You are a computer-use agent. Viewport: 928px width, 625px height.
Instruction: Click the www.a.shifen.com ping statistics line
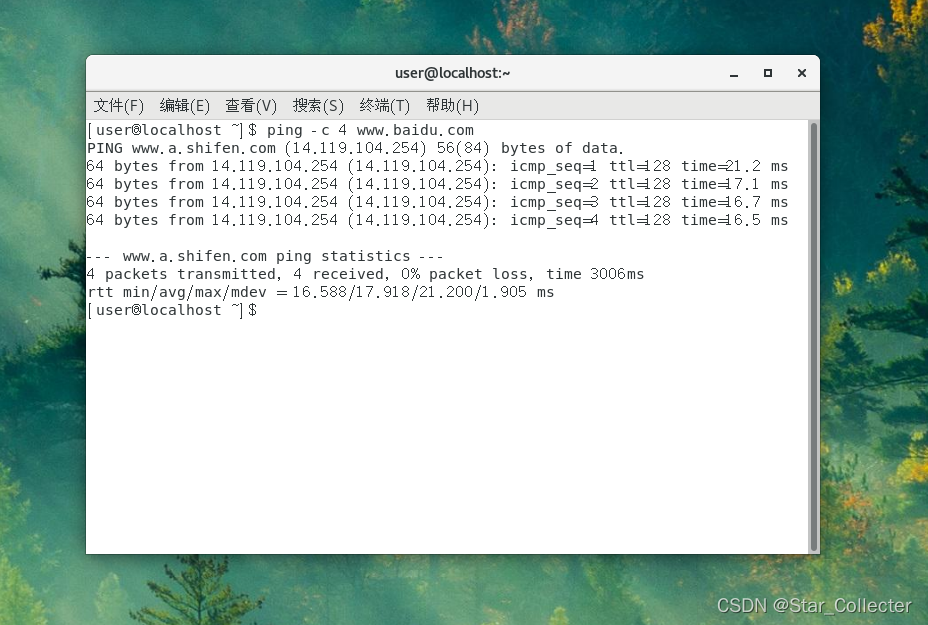(x=265, y=256)
